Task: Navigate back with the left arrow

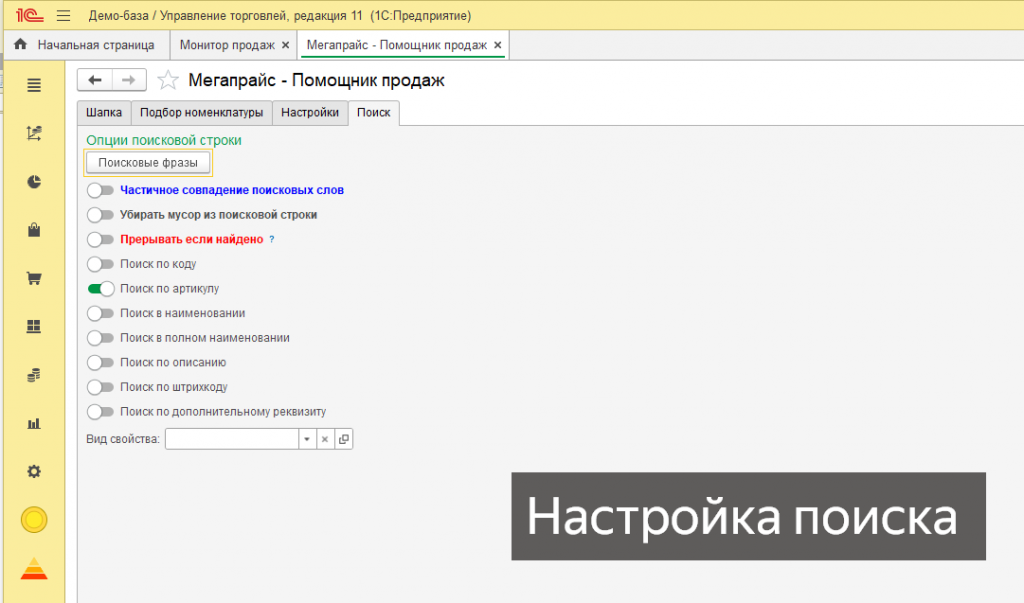Action: coord(95,80)
